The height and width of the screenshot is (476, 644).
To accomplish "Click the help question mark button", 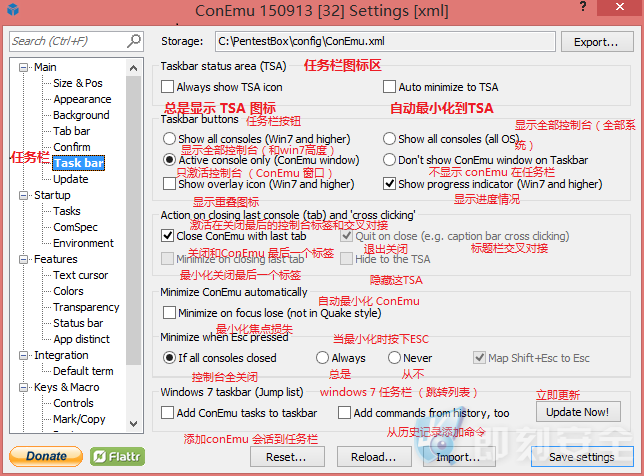I will pyautogui.click(x=583, y=7).
